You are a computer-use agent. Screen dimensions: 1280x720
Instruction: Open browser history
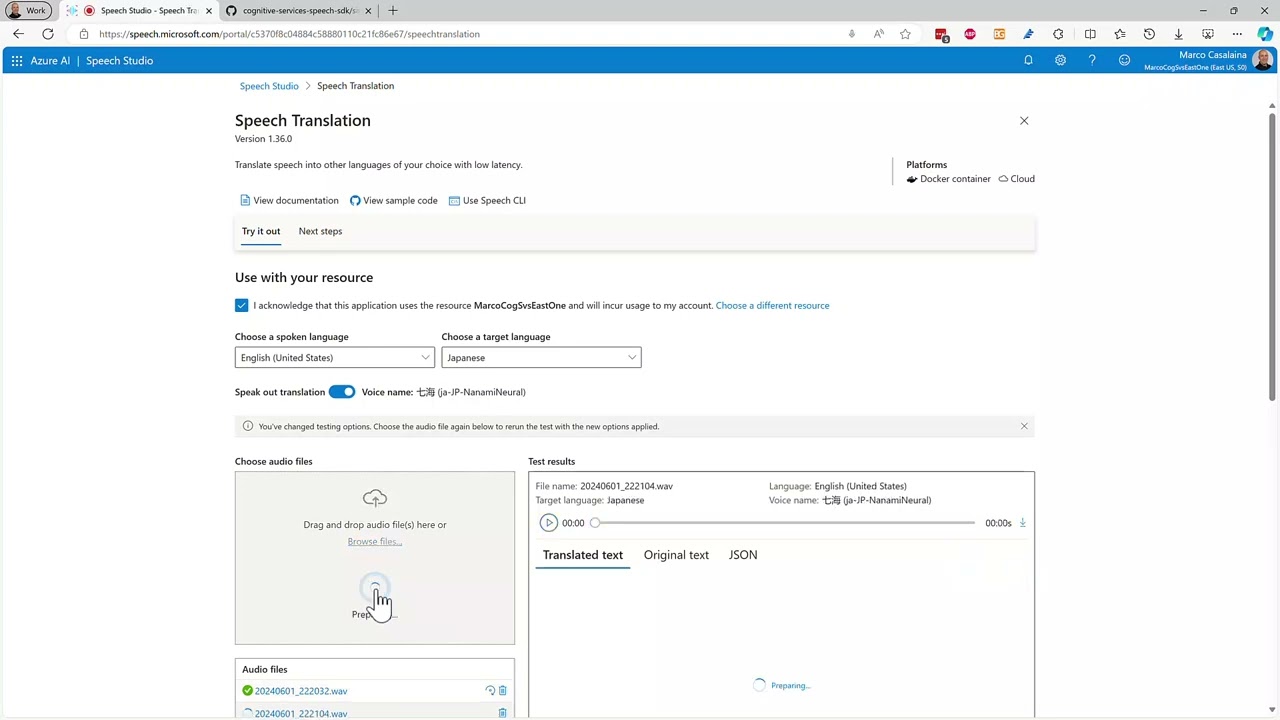click(1149, 34)
